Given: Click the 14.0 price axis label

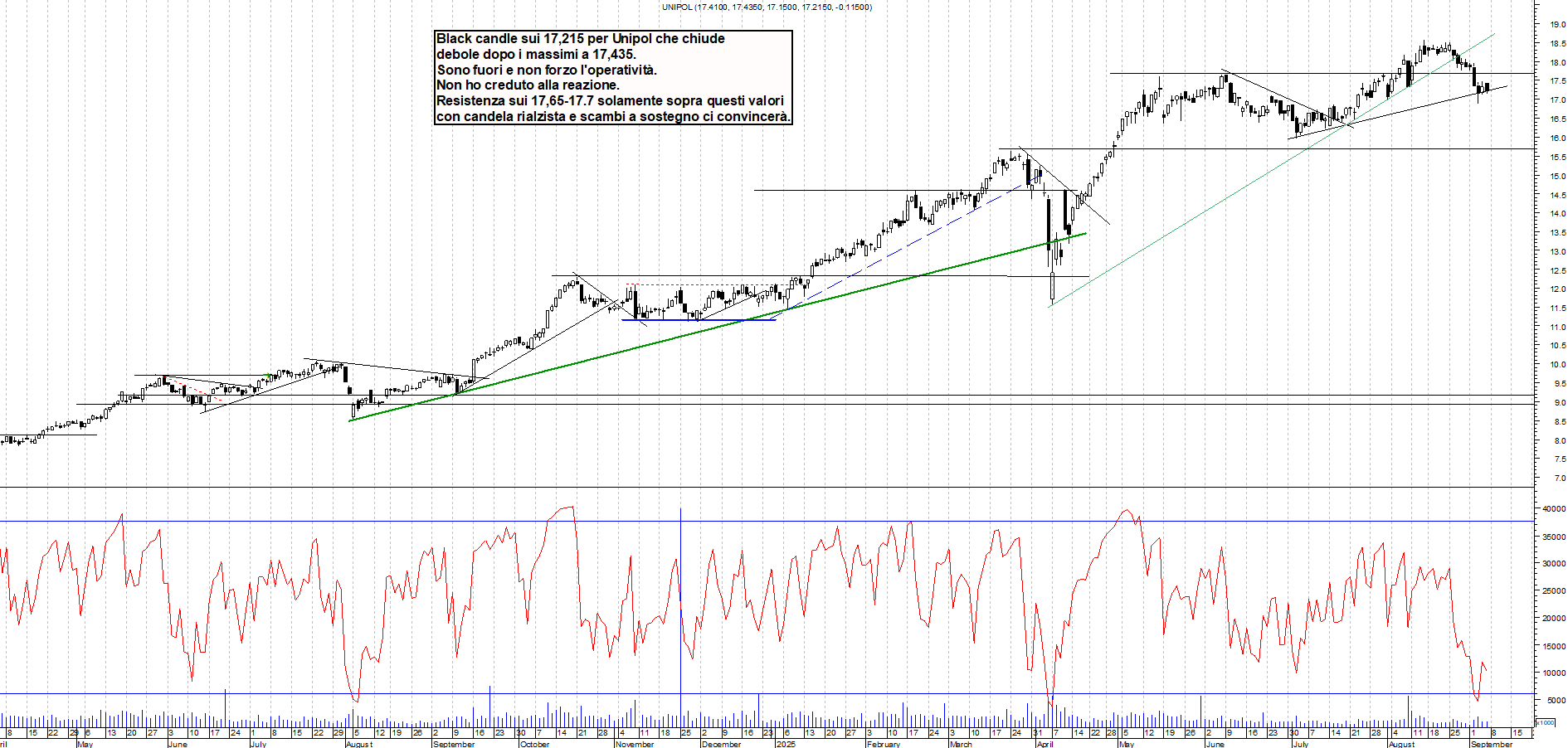Looking at the screenshot, I should tap(1557, 214).
